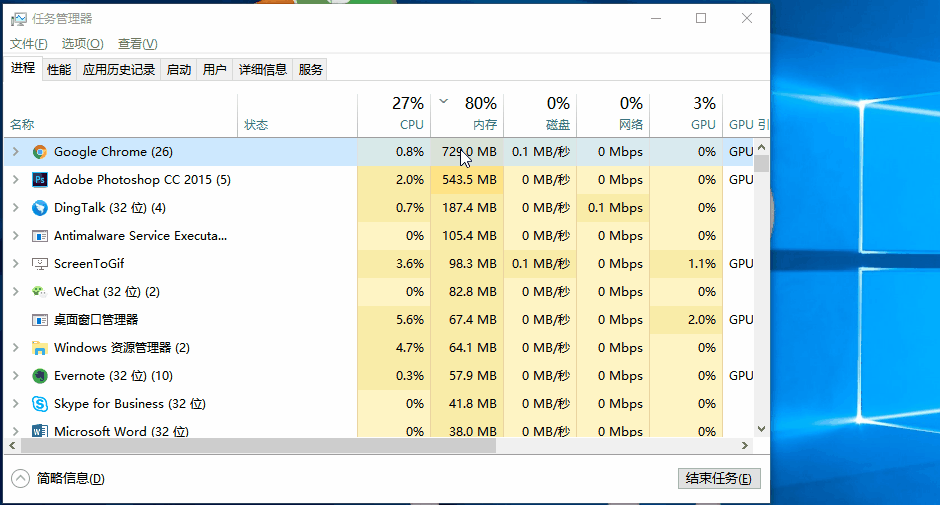
Task: Click the Adobe Photoshop CC process icon
Action: click(40, 180)
